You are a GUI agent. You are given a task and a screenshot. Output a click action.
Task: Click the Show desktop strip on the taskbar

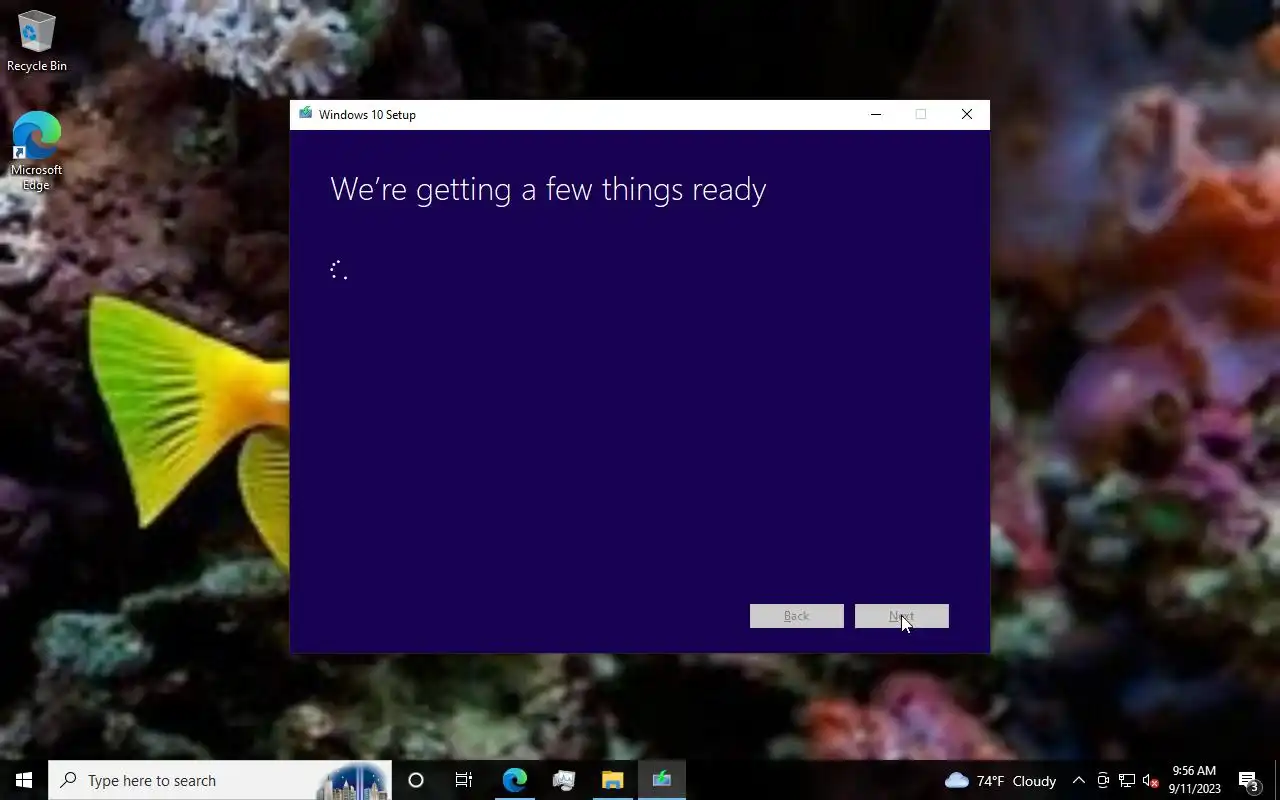point(1277,780)
